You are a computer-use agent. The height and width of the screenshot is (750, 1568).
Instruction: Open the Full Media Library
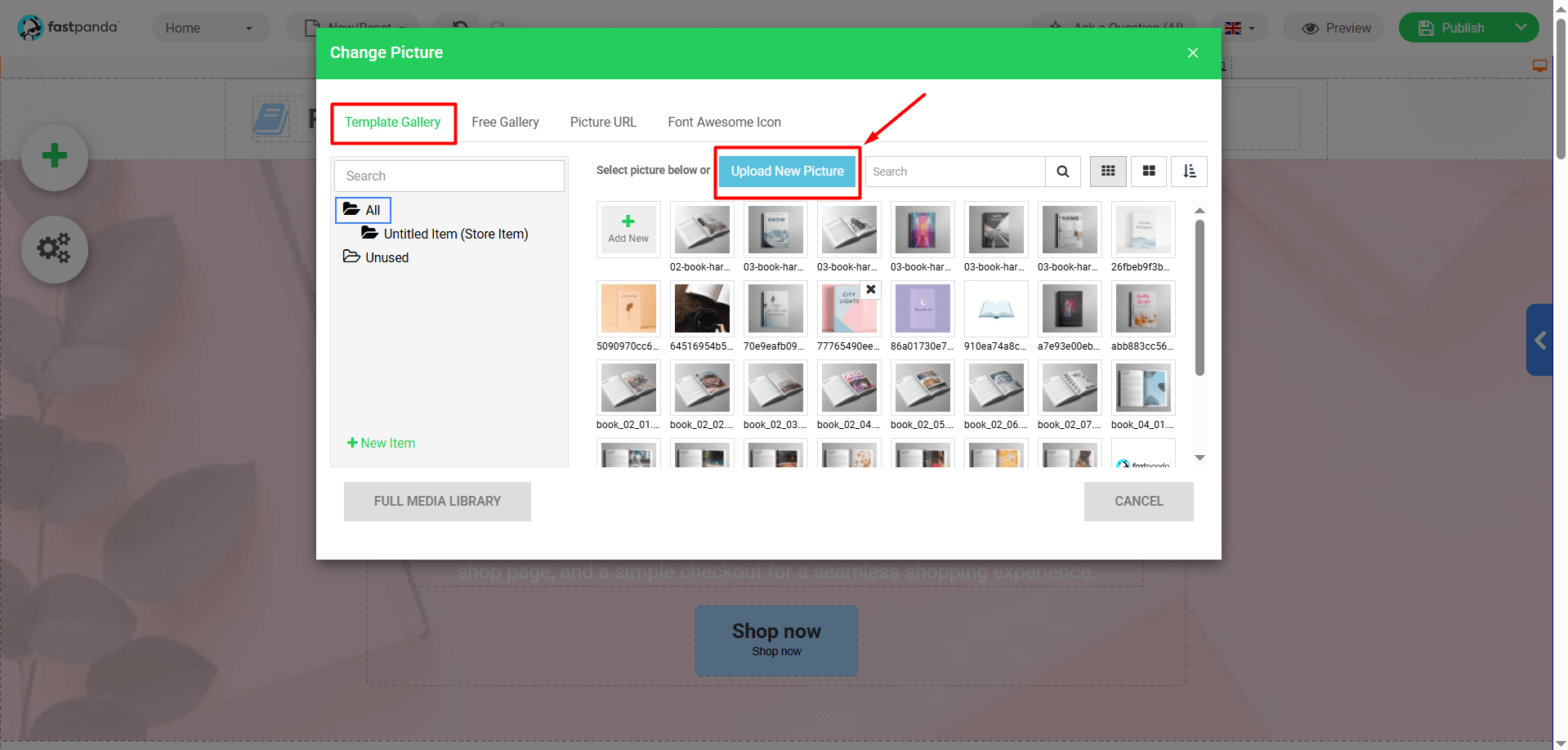(x=437, y=502)
